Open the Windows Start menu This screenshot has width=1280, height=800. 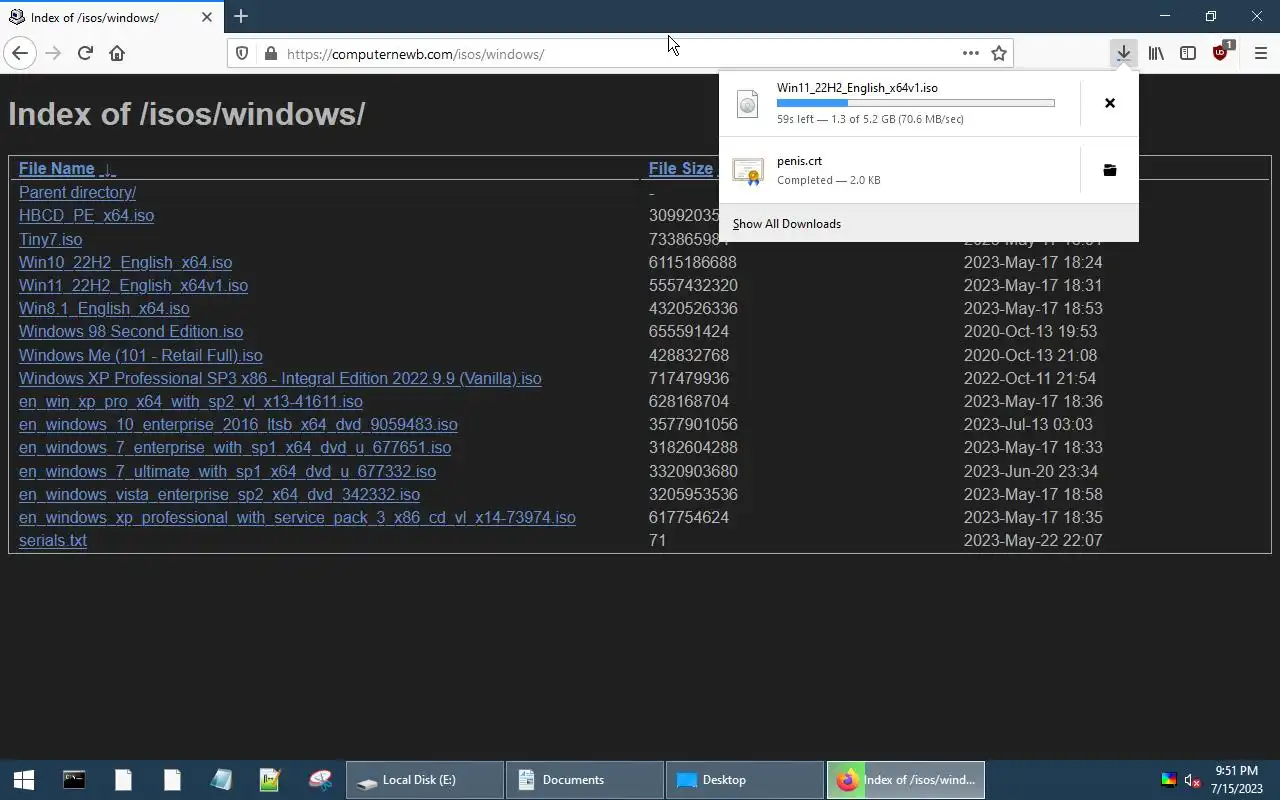point(24,780)
